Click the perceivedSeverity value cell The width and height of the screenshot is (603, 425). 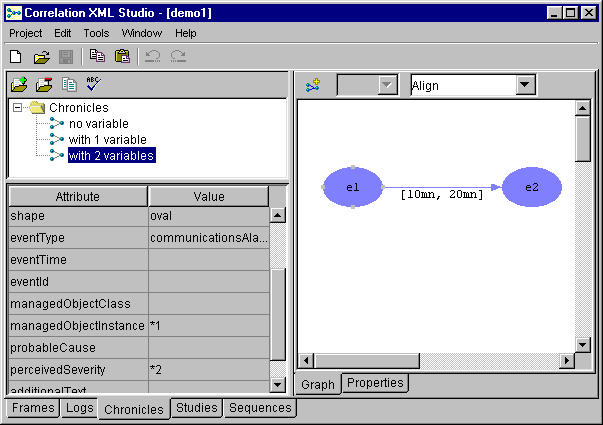(208, 369)
